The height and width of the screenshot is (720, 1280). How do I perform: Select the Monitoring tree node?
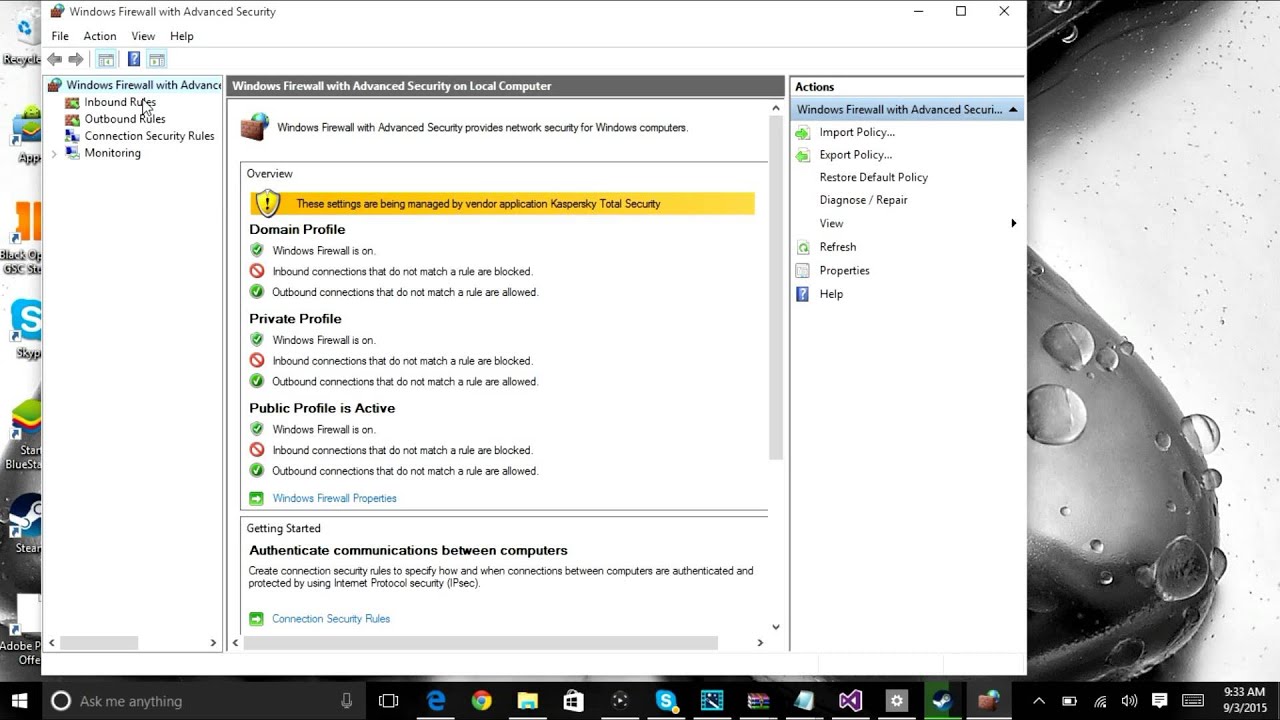112,153
